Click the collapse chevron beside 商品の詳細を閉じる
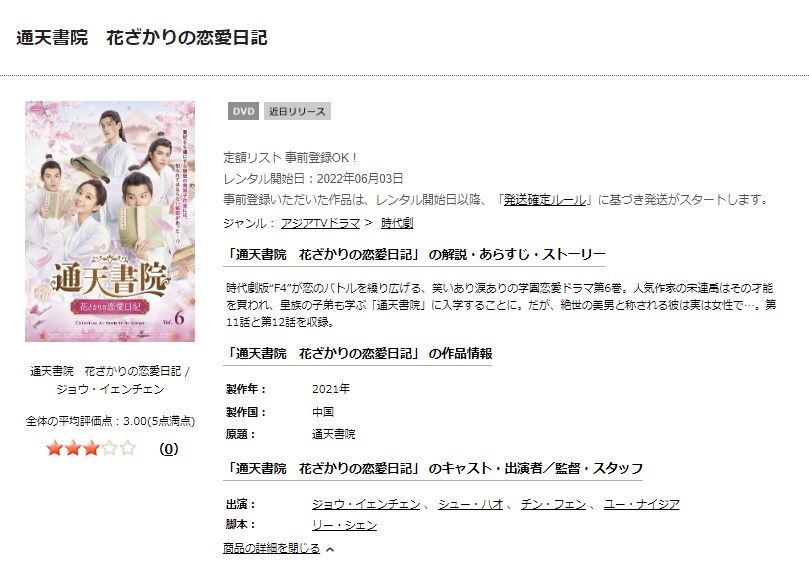809x581 pixels. click(x=330, y=550)
